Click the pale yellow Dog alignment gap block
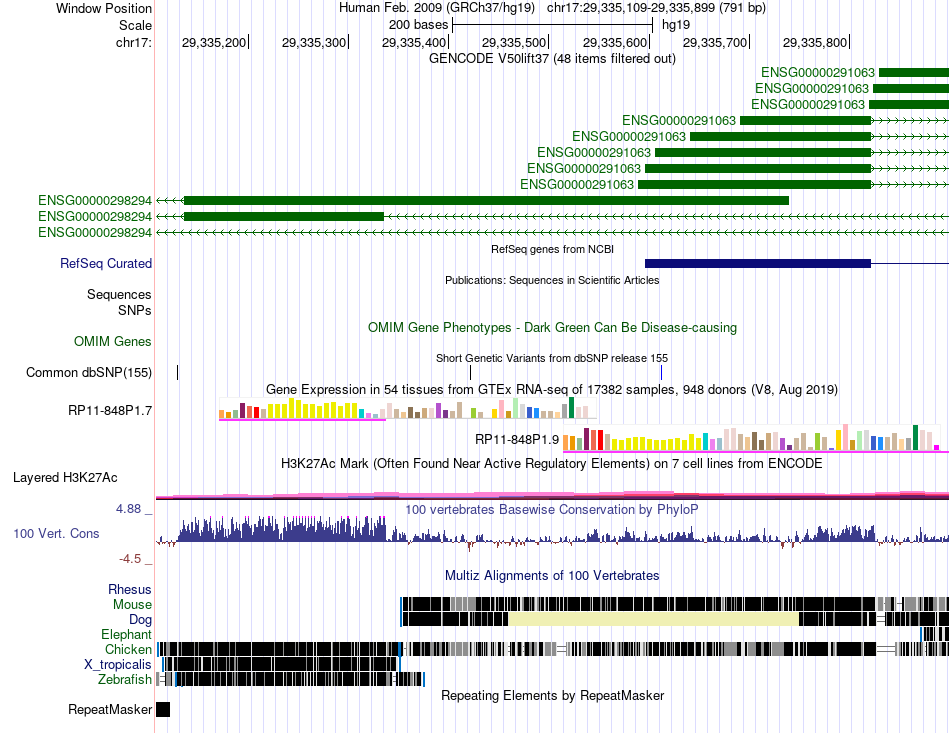950x733 pixels. click(x=653, y=619)
